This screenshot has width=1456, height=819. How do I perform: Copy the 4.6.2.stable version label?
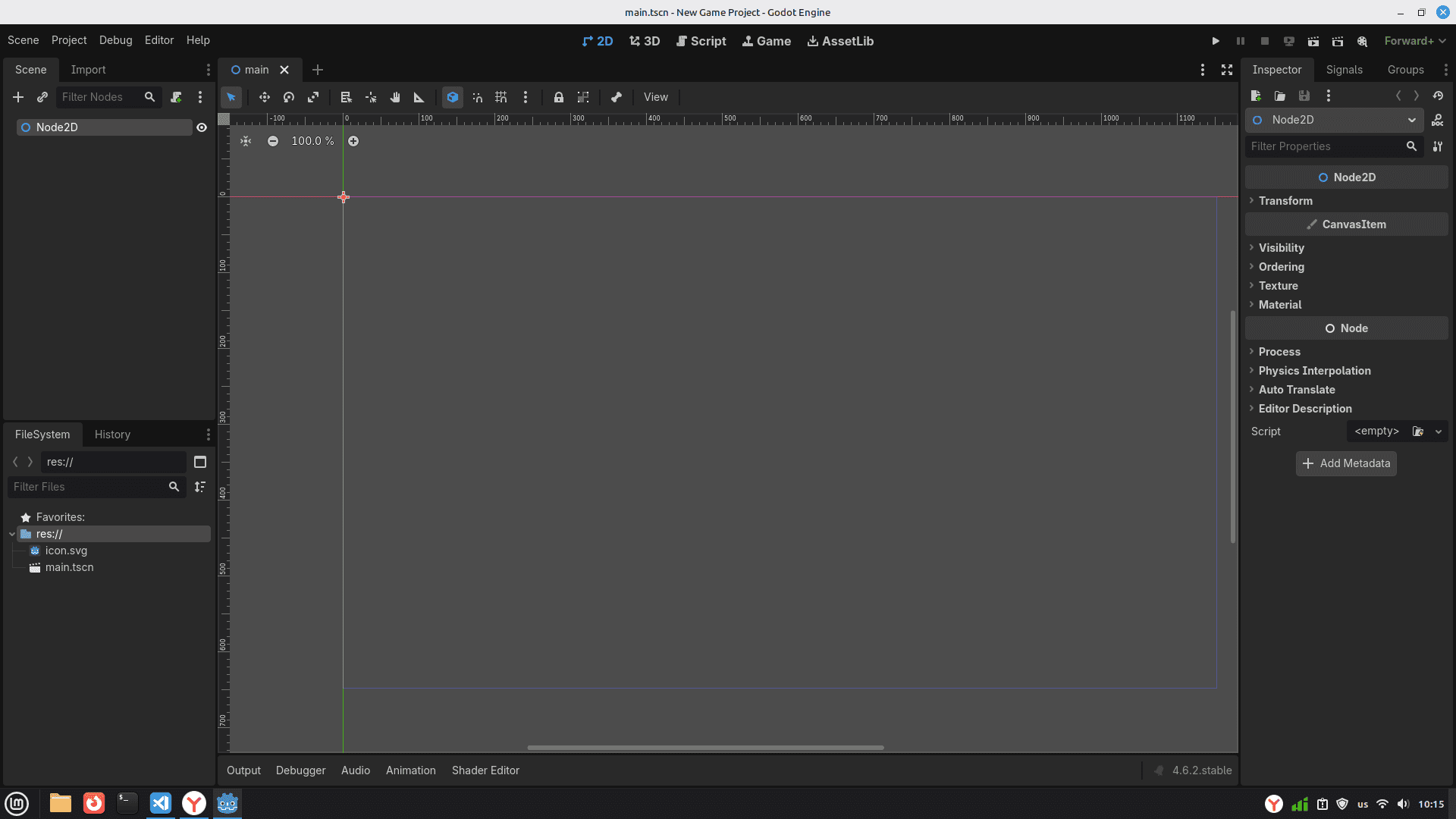click(1202, 770)
